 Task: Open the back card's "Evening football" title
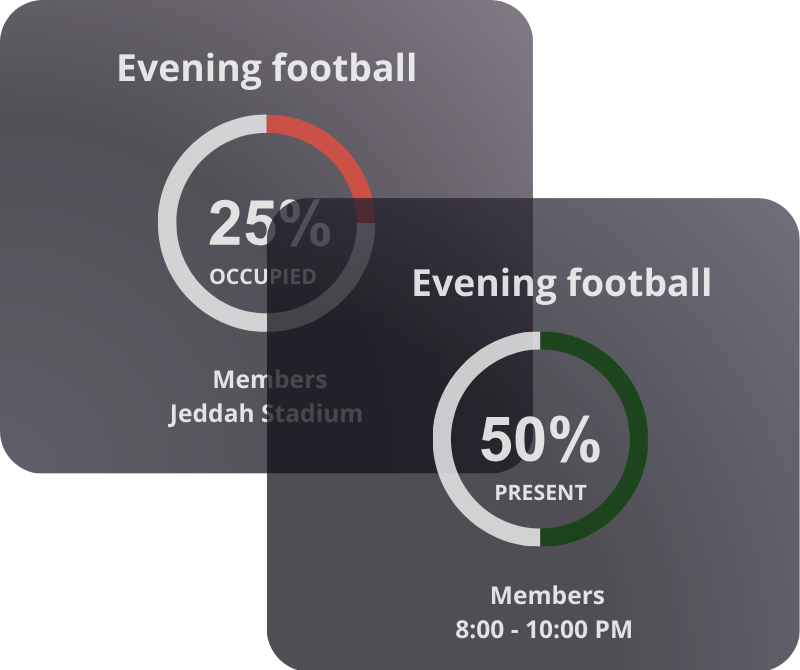pyautogui.click(x=266, y=68)
